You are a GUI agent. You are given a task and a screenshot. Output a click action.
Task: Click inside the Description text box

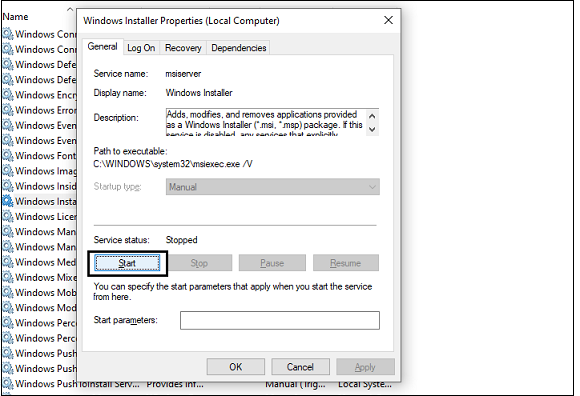pyautogui.click(x=266, y=122)
